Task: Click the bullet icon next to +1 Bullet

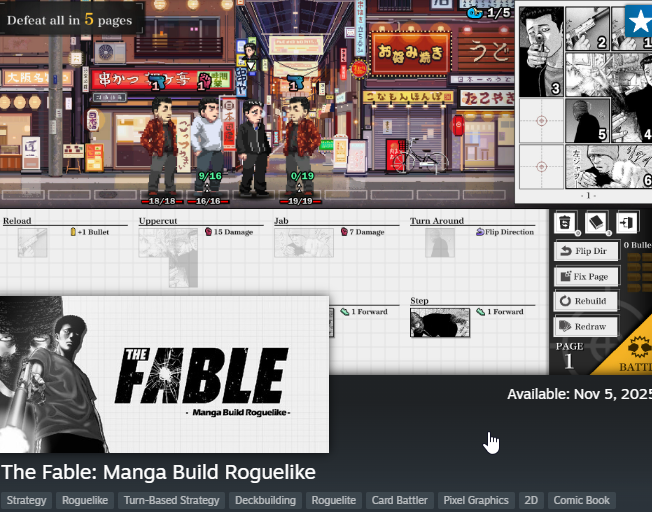Action: [x=73, y=232]
